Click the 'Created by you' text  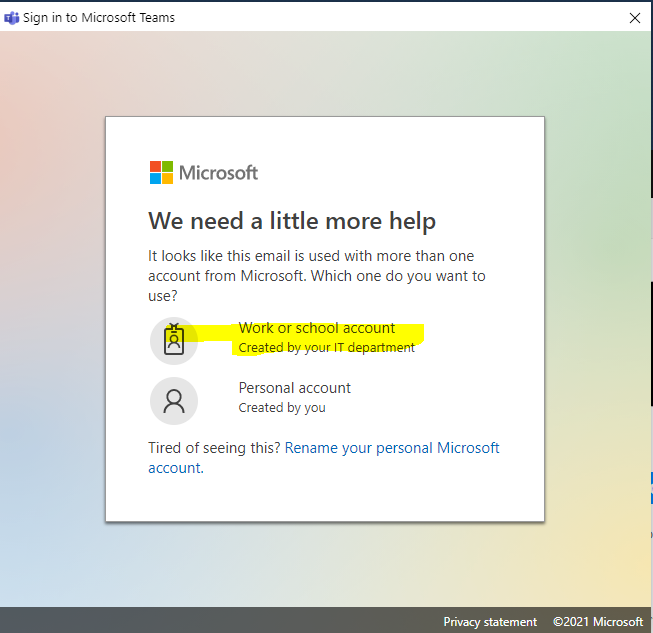point(282,407)
